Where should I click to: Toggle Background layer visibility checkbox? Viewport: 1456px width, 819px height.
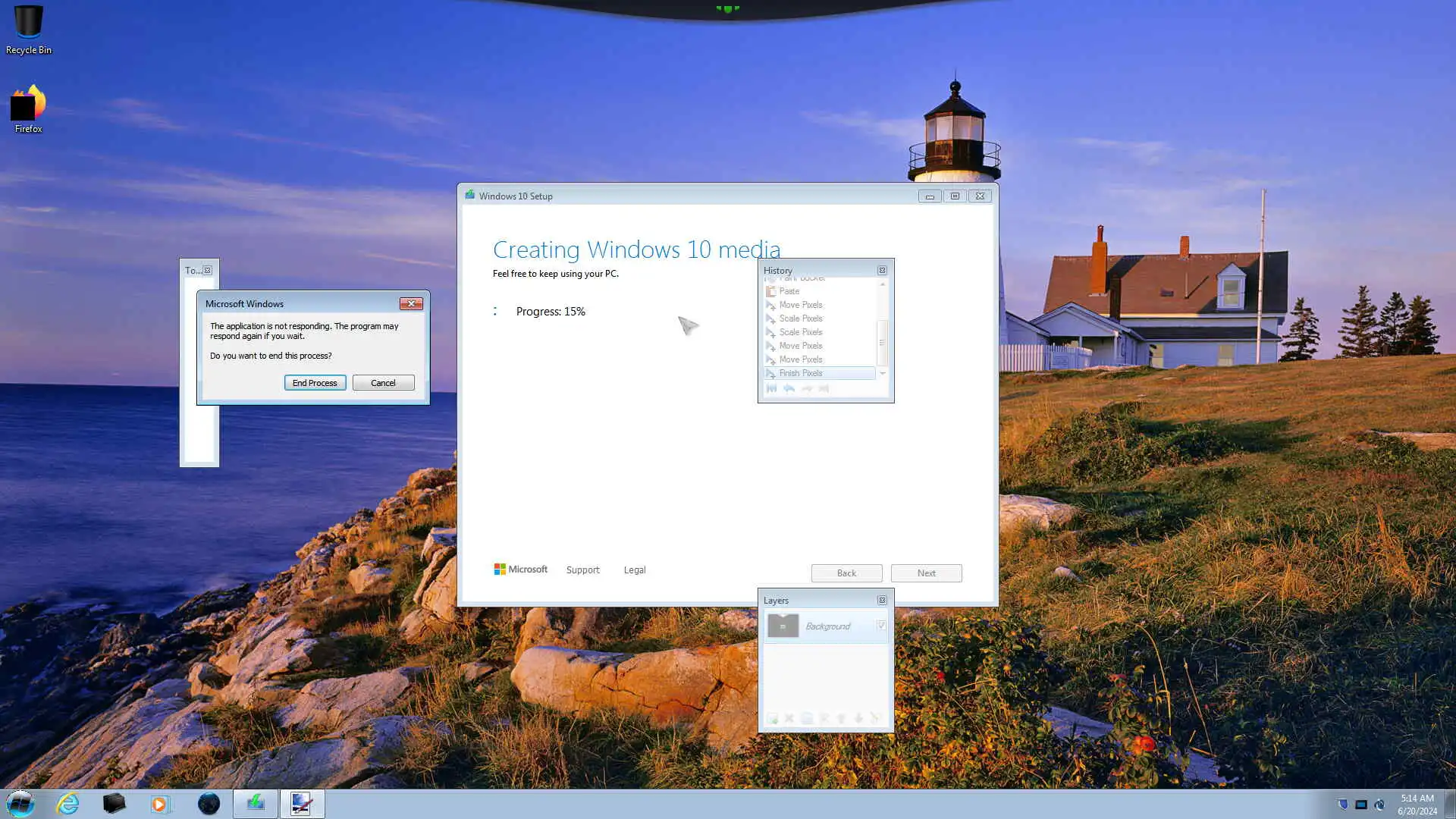[x=881, y=626]
